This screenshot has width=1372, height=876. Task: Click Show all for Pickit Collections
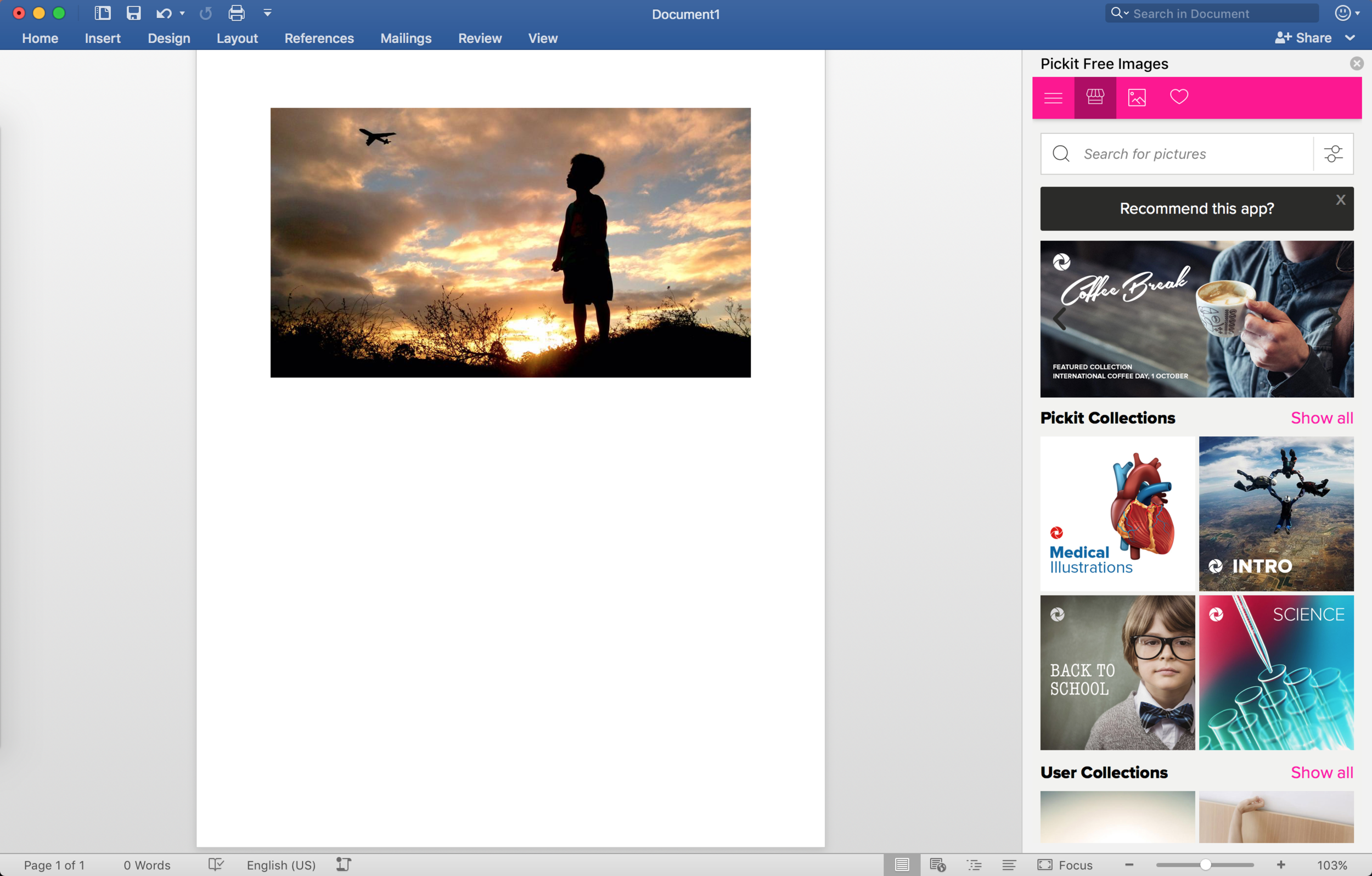tap(1322, 418)
